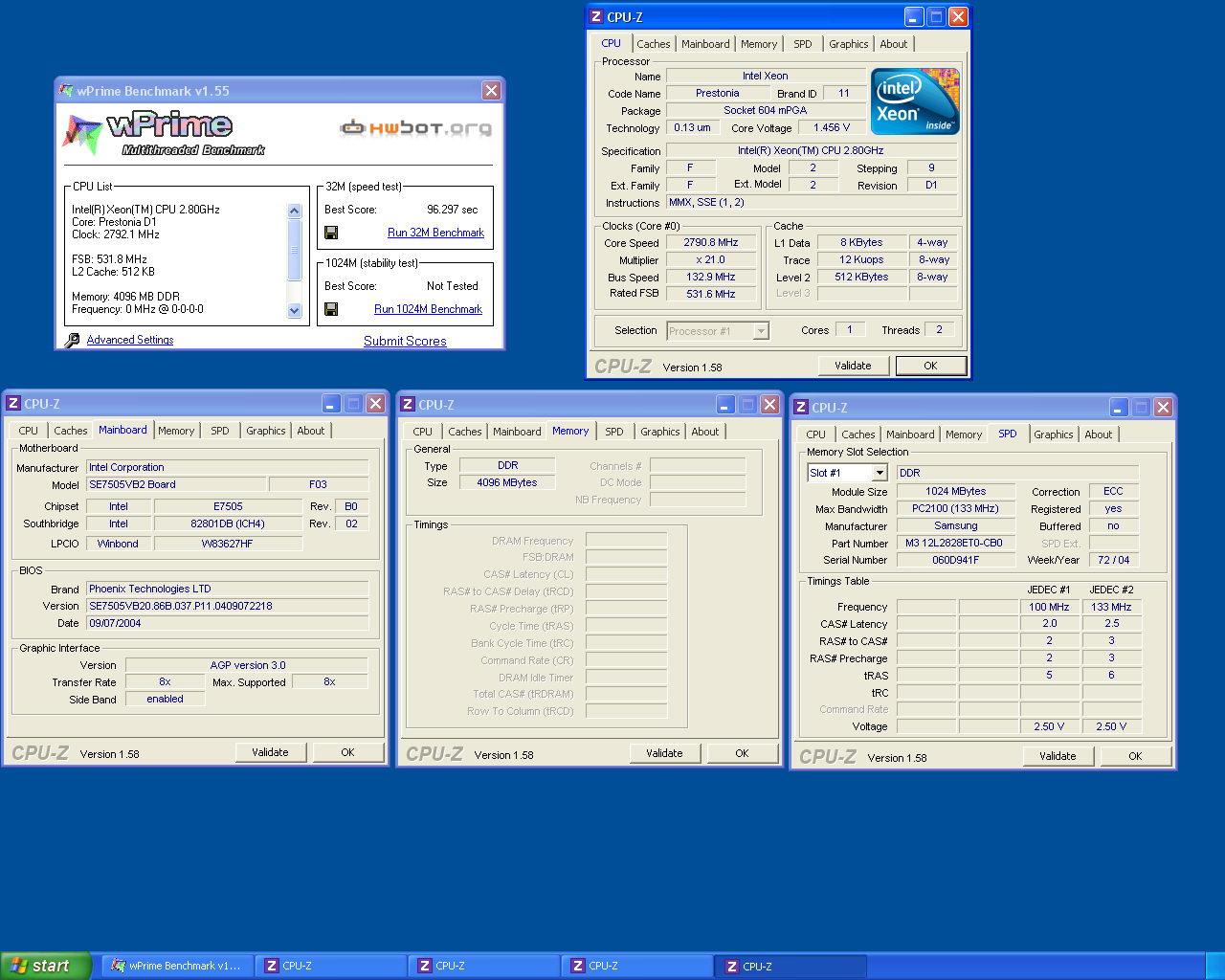Screen dimensions: 1225x980
Task: Open the Processor #1 selection dropdown
Action: click(x=761, y=331)
